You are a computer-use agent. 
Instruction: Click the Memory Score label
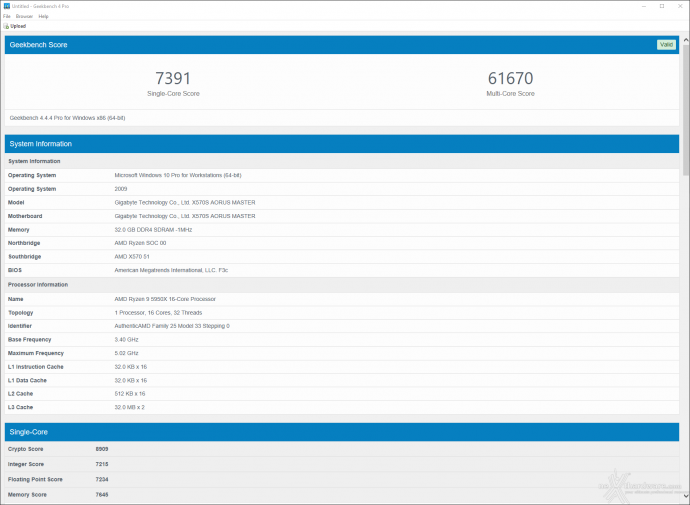[x=27, y=495]
